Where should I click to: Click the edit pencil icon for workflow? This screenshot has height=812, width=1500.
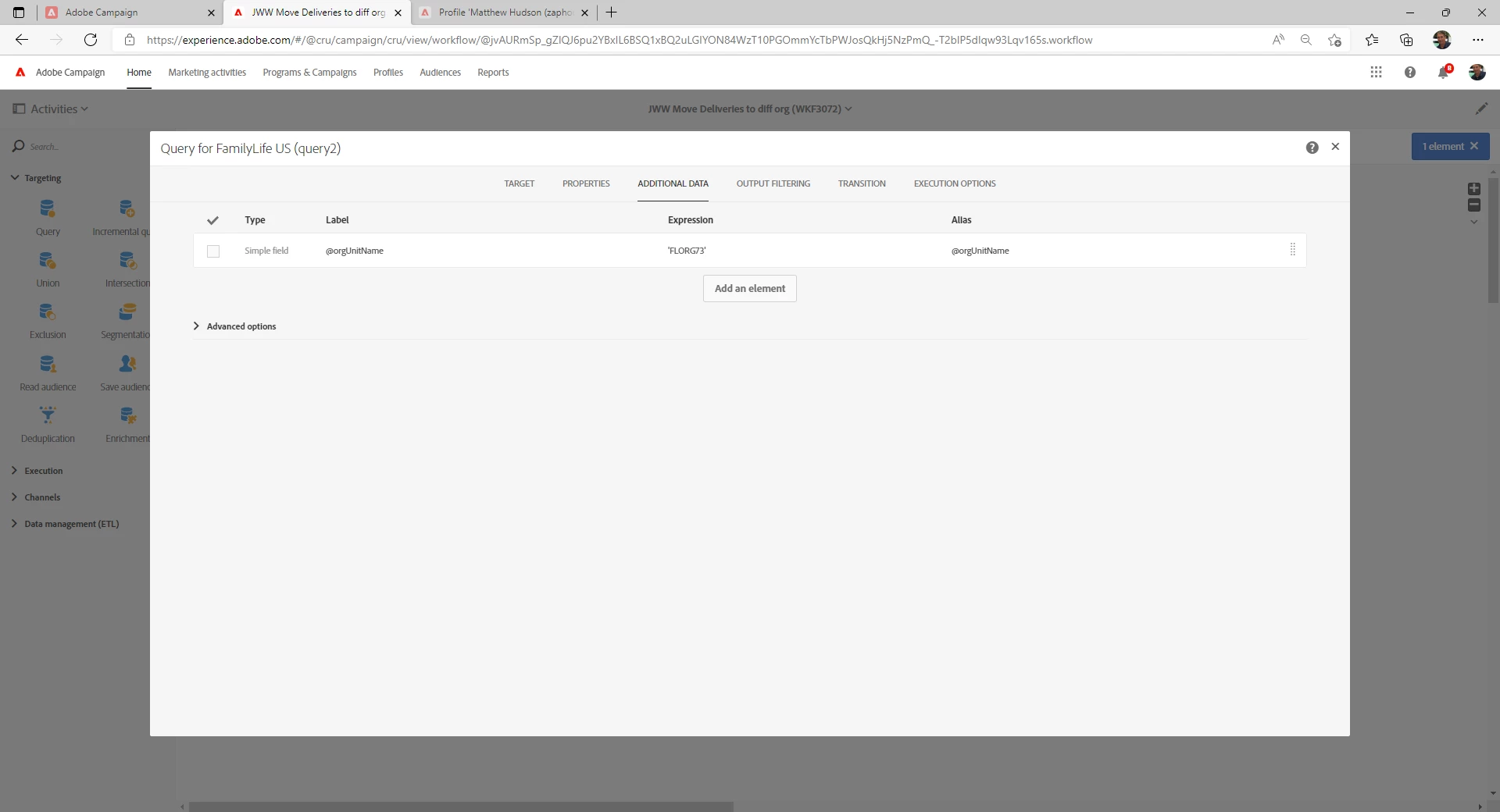click(1481, 109)
